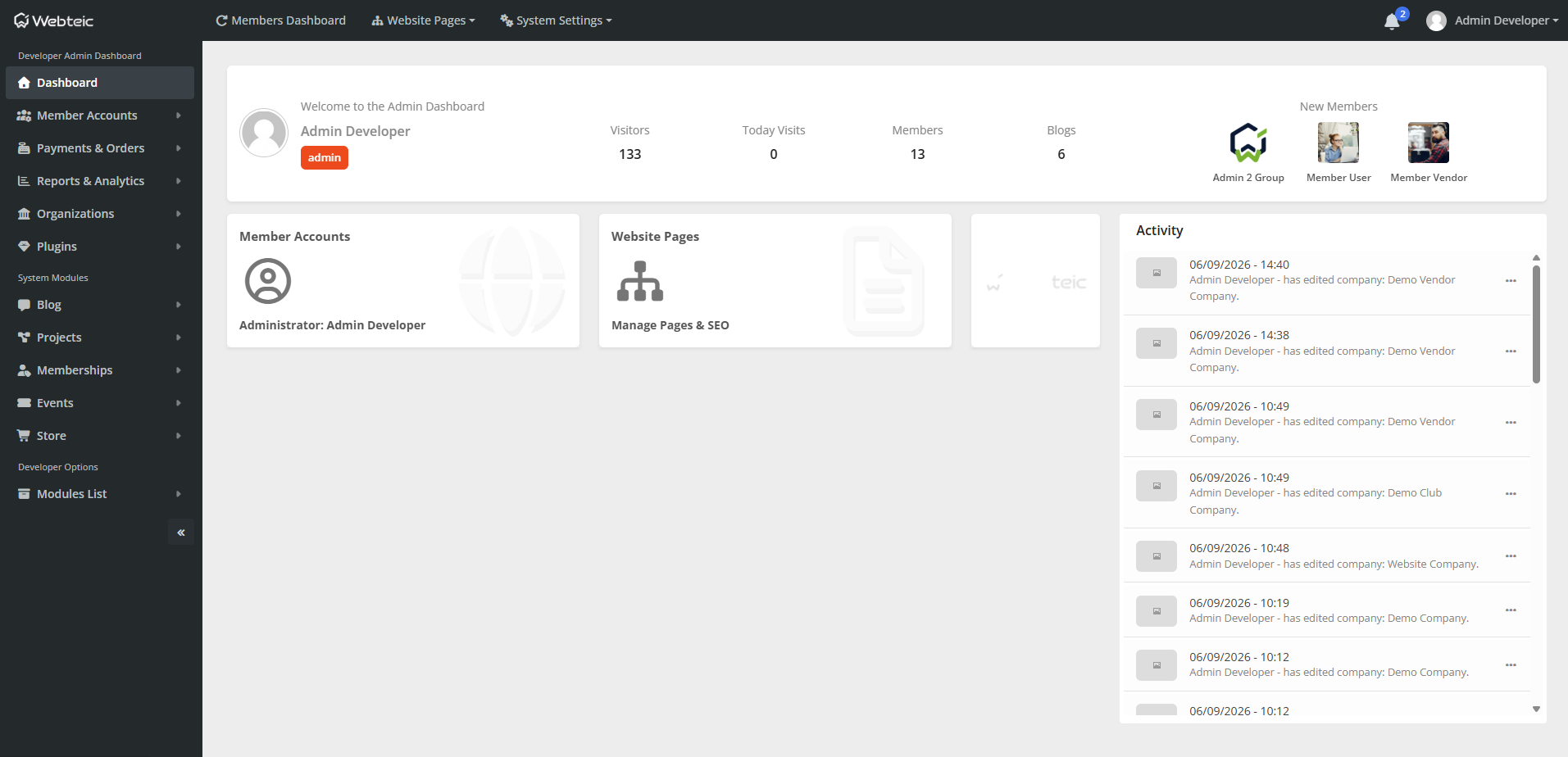Viewport: 1568px width, 757px height.
Task: Click the Activity panel scrollbar down arrow
Action: [1536, 709]
